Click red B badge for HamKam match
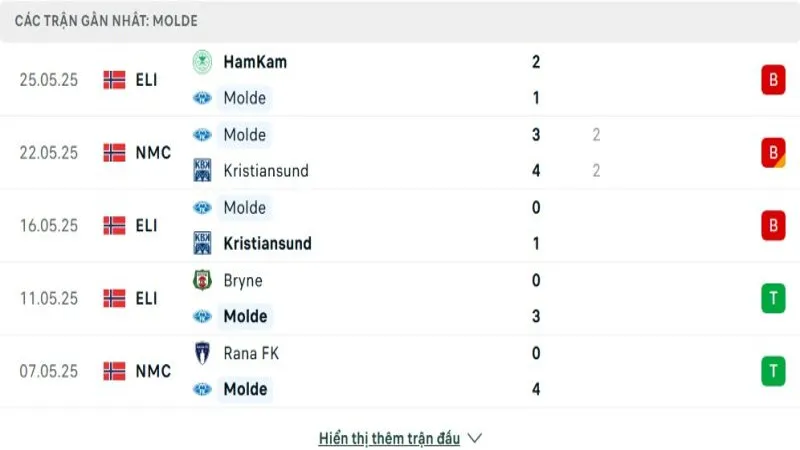800x450 pixels. tap(772, 80)
